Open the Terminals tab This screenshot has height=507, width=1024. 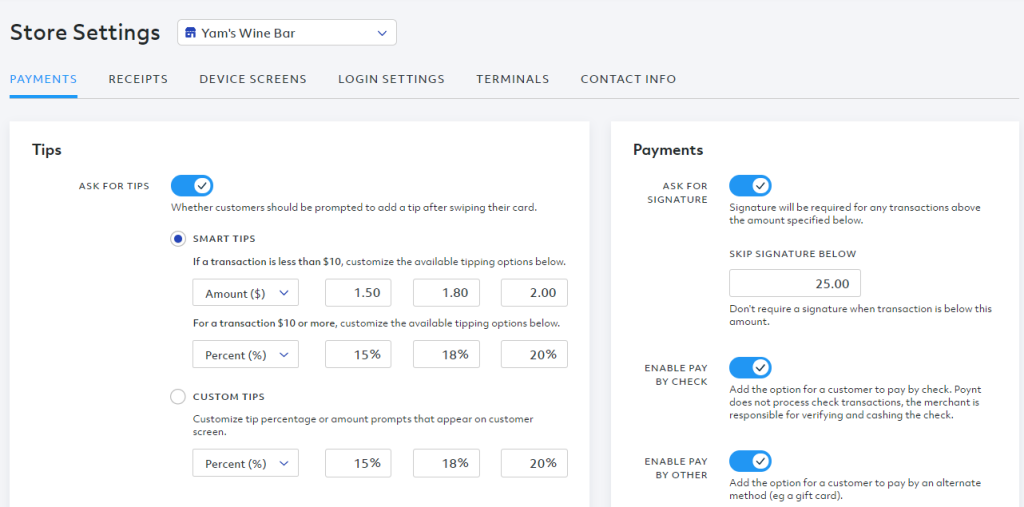(513, 79)
